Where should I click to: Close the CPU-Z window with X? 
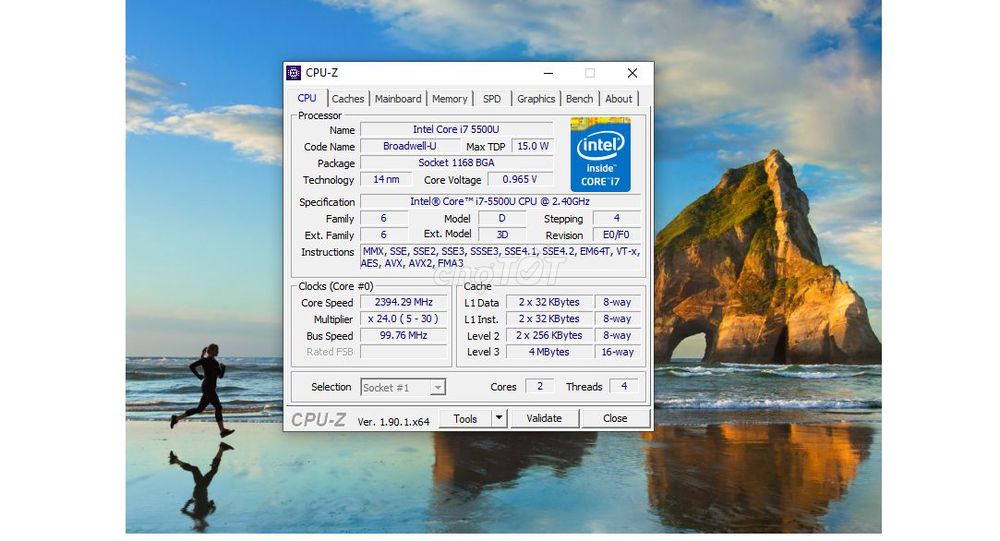(x=632, y=73)
